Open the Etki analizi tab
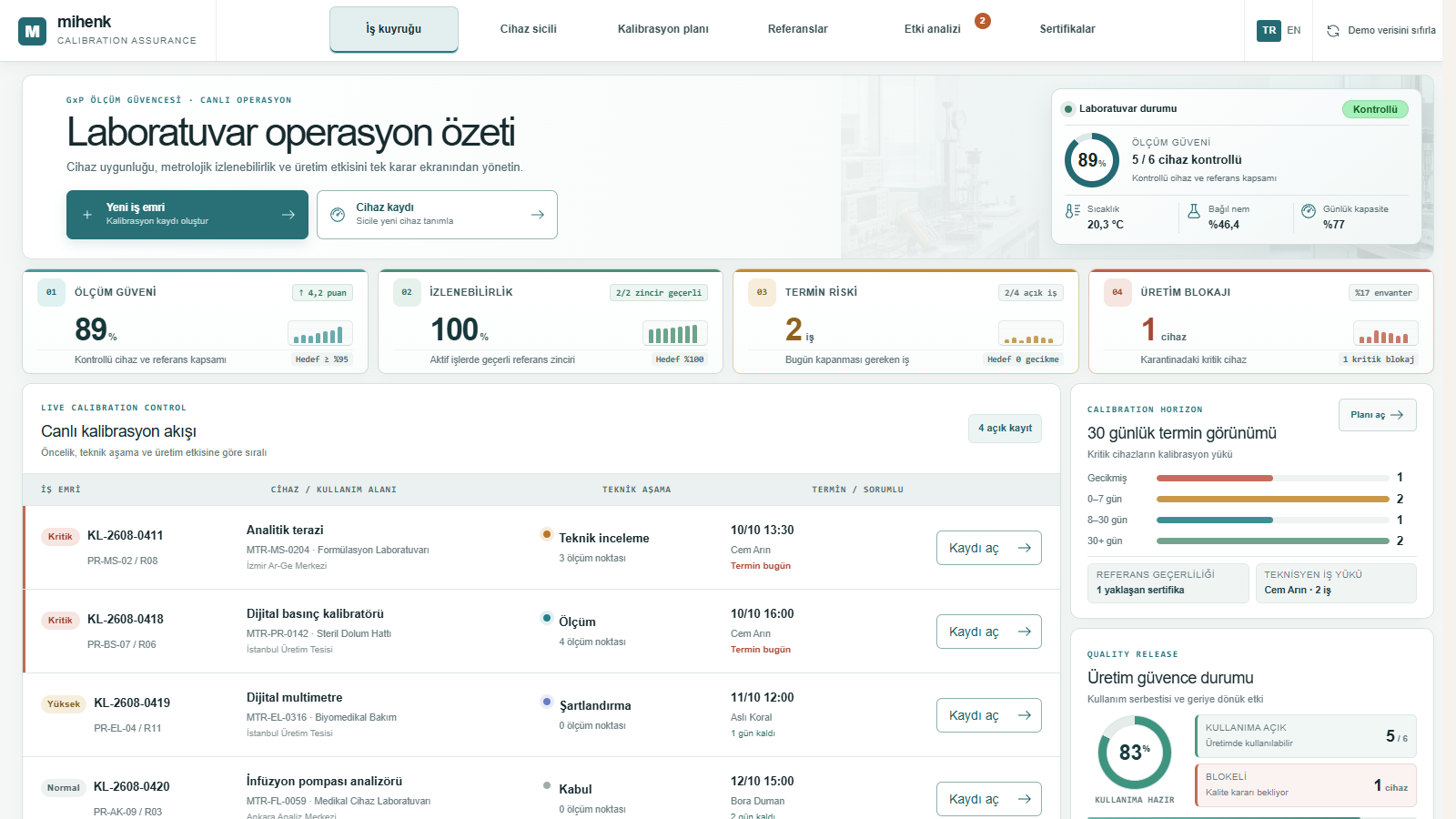Screen dimensions: 1456x819 click(x=933, y=29)
